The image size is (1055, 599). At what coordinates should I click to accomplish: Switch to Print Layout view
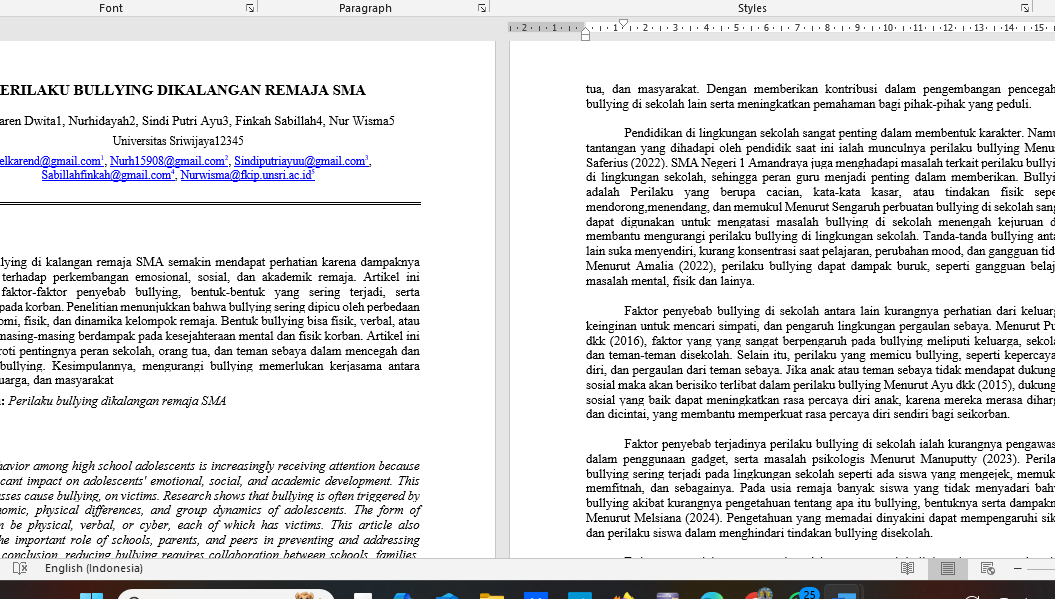[x=948, y=569]
